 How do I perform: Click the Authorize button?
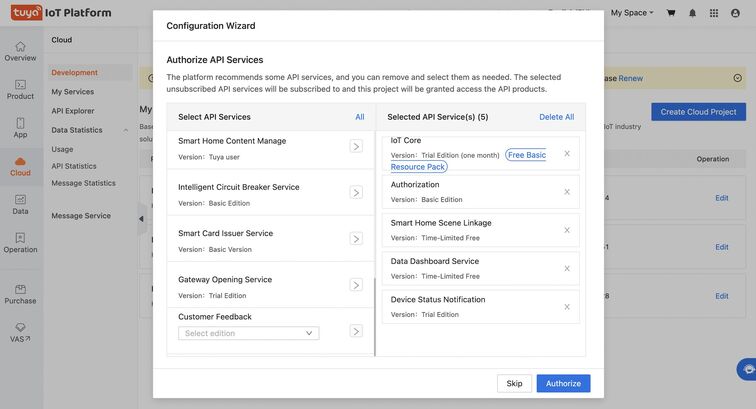(x=563, y=383)
